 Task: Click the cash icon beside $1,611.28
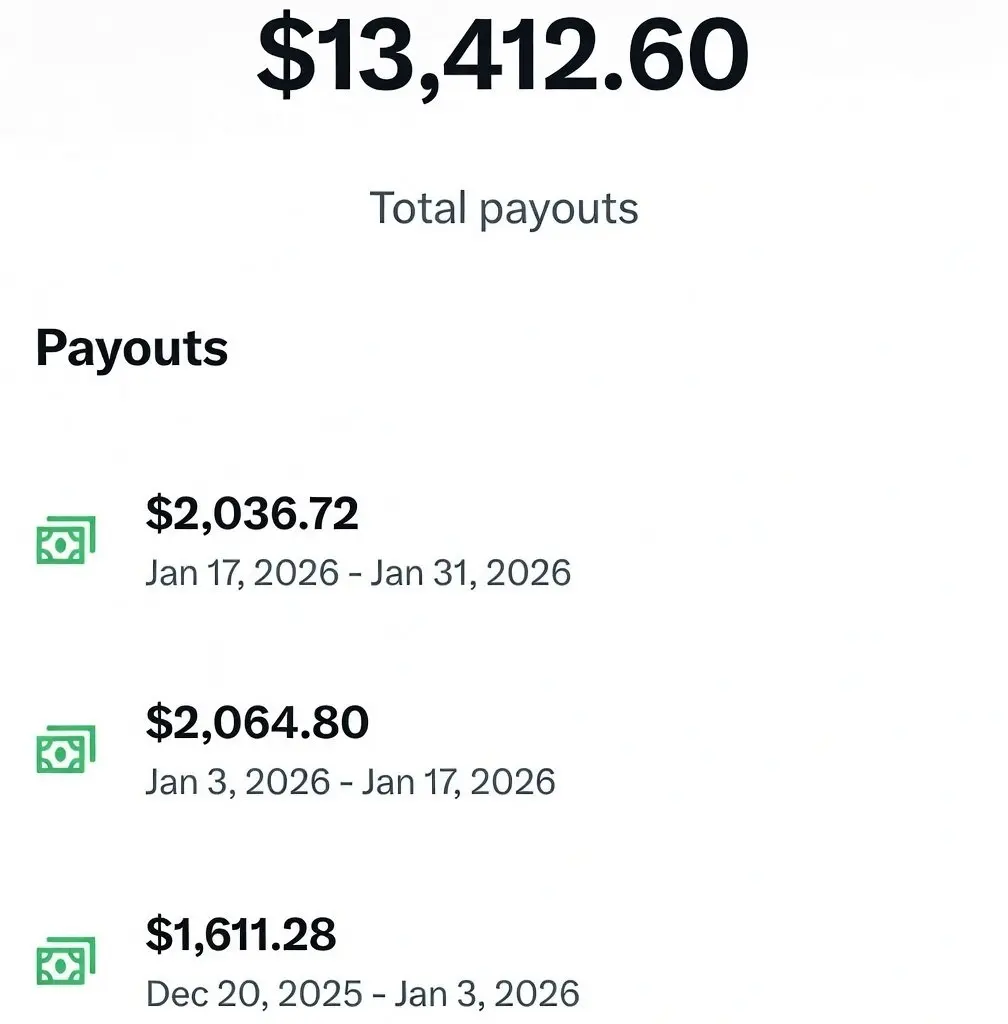pos(65,961)
